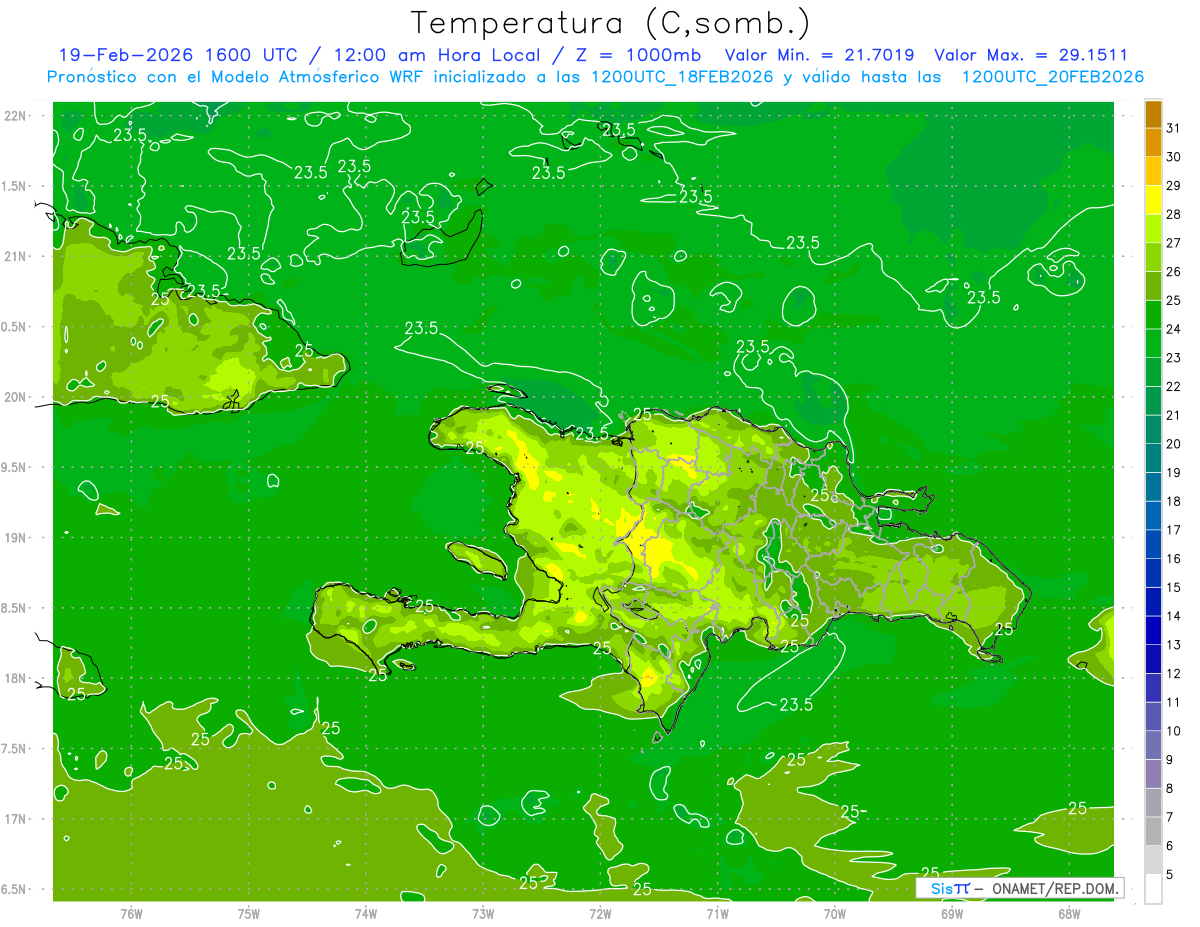Click the '73W' longitude axis label

483,913
